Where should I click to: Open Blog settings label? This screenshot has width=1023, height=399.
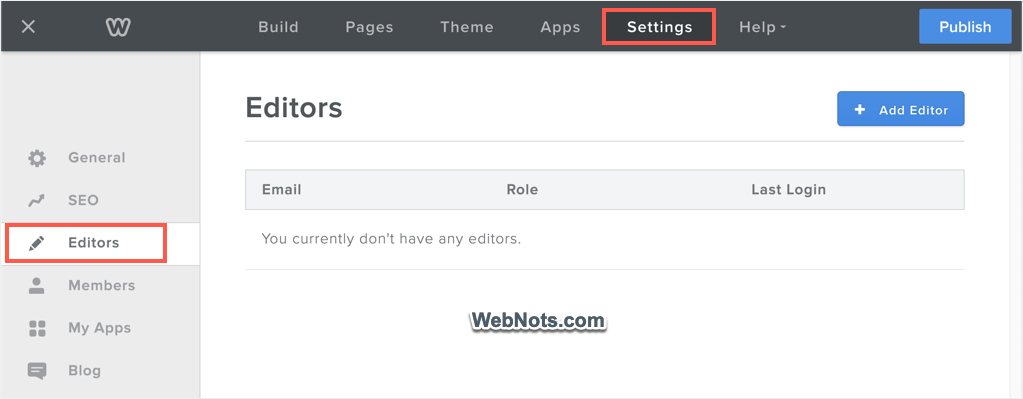click(85, 371)
